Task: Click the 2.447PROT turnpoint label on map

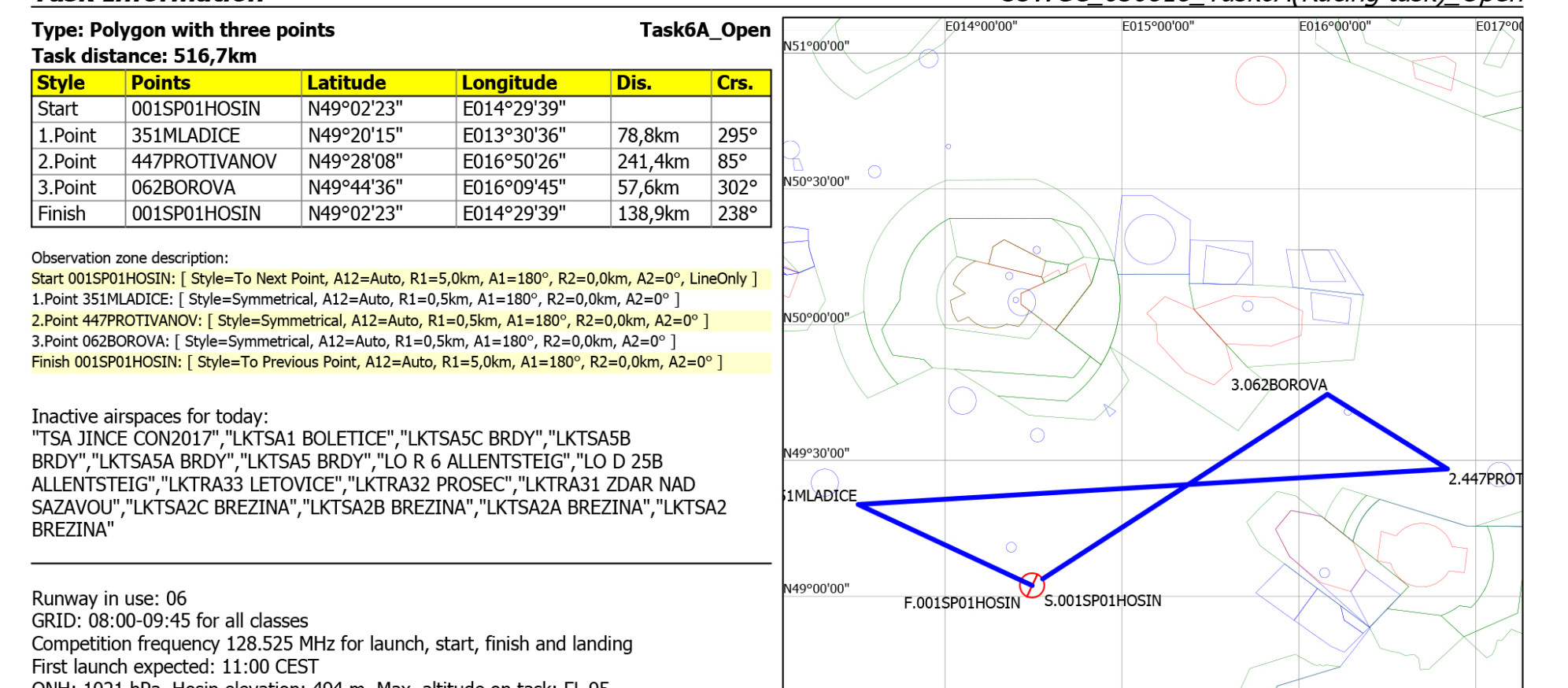Action: 1485,479
